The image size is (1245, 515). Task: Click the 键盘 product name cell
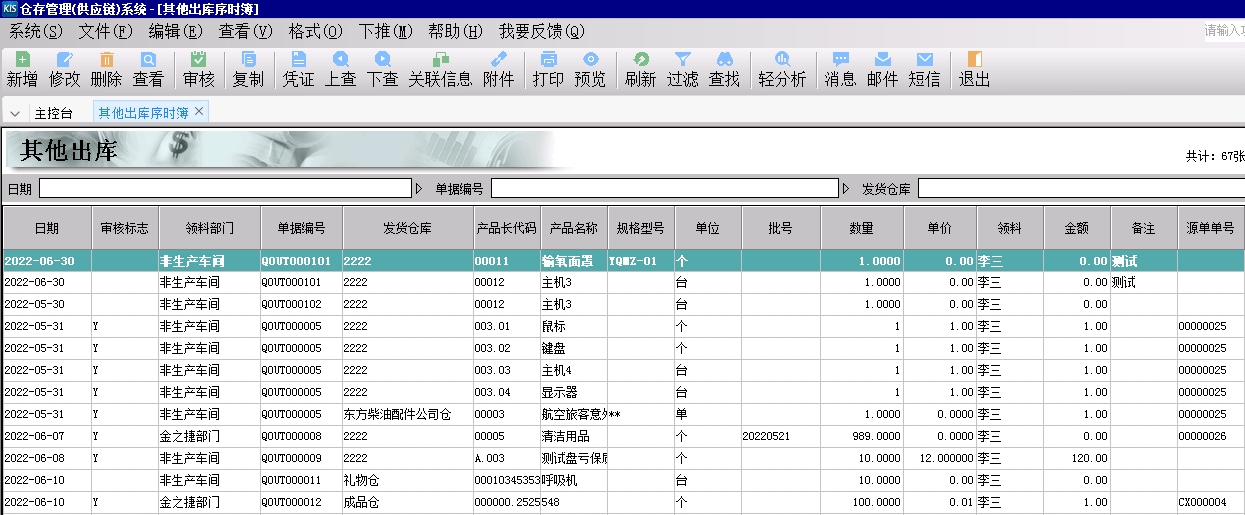(x=574, y=348)
